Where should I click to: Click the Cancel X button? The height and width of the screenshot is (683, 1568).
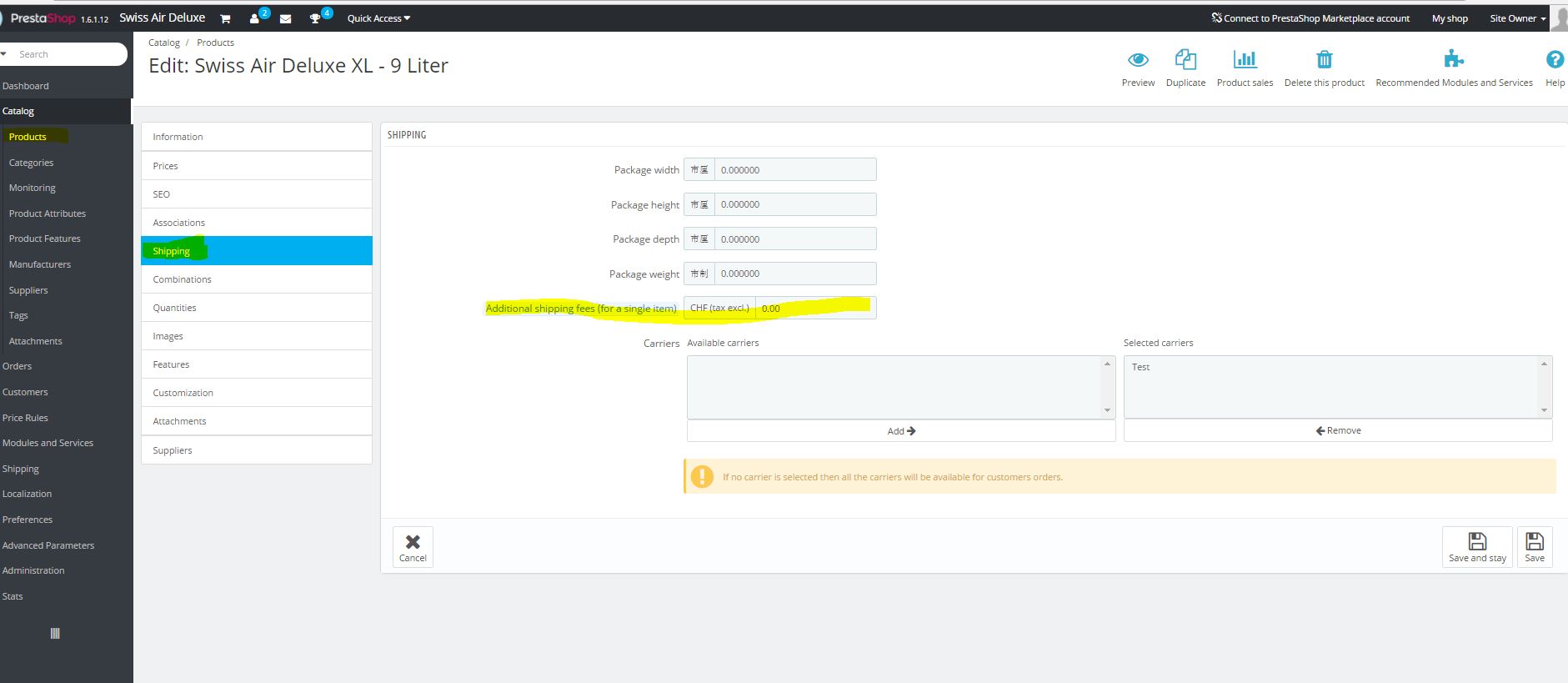pyautogui.click(x=413, y=547)
